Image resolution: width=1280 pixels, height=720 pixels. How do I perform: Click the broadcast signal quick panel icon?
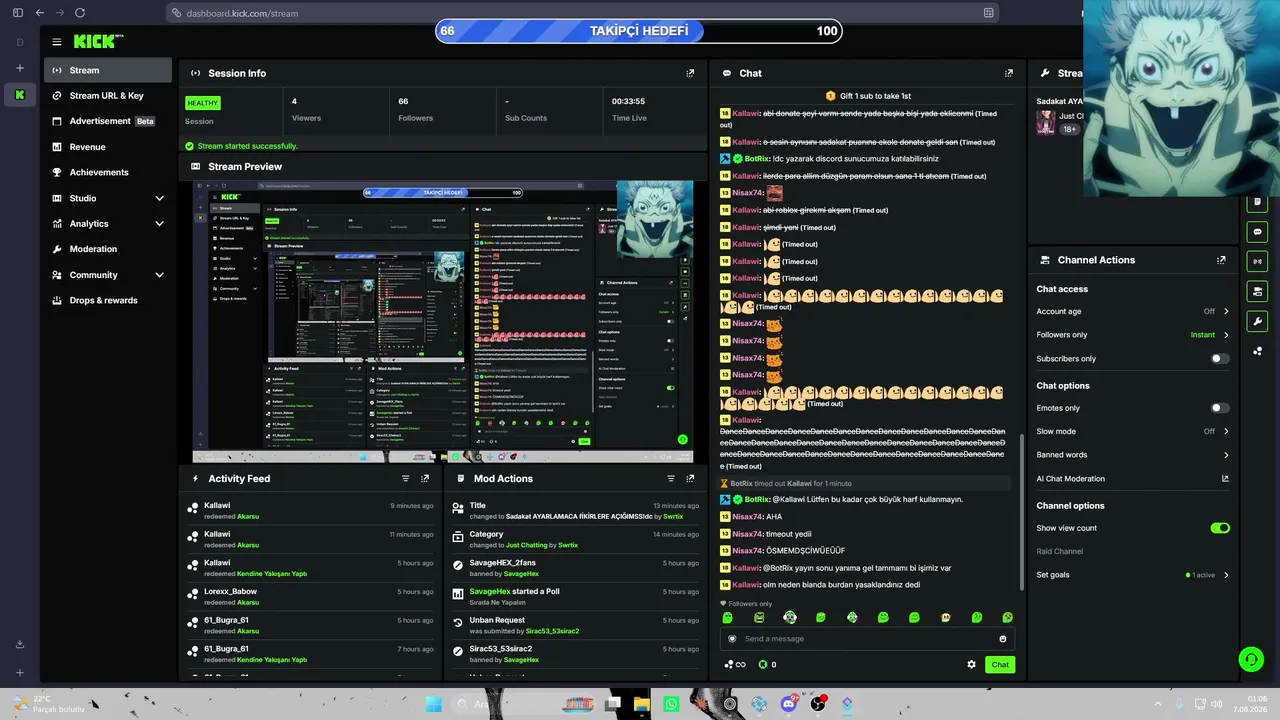(x=1258, y=262)
